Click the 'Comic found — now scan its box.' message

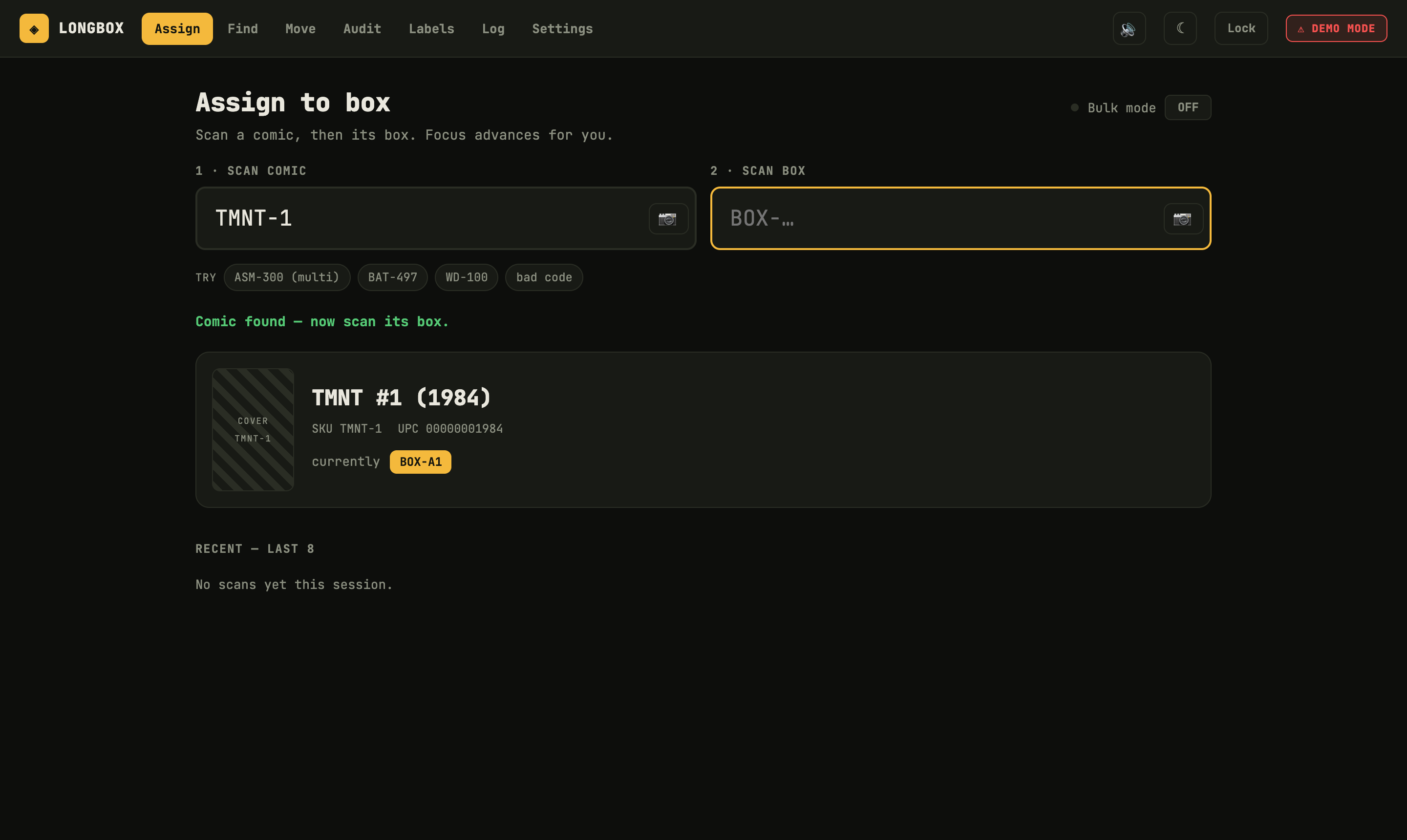coord(322,321)
